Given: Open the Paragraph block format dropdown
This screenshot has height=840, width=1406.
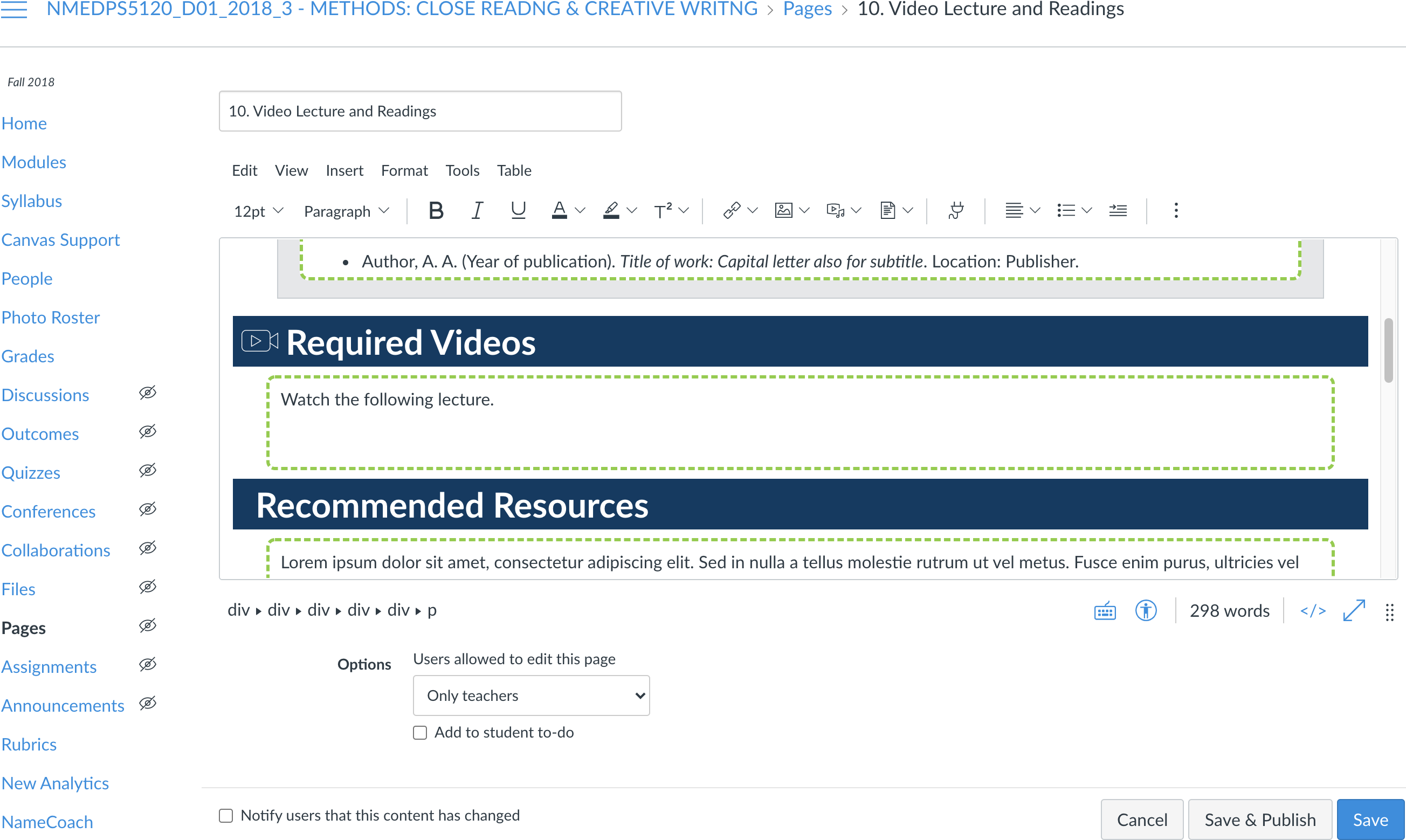Looking at the screenshot, I should 347,211.
